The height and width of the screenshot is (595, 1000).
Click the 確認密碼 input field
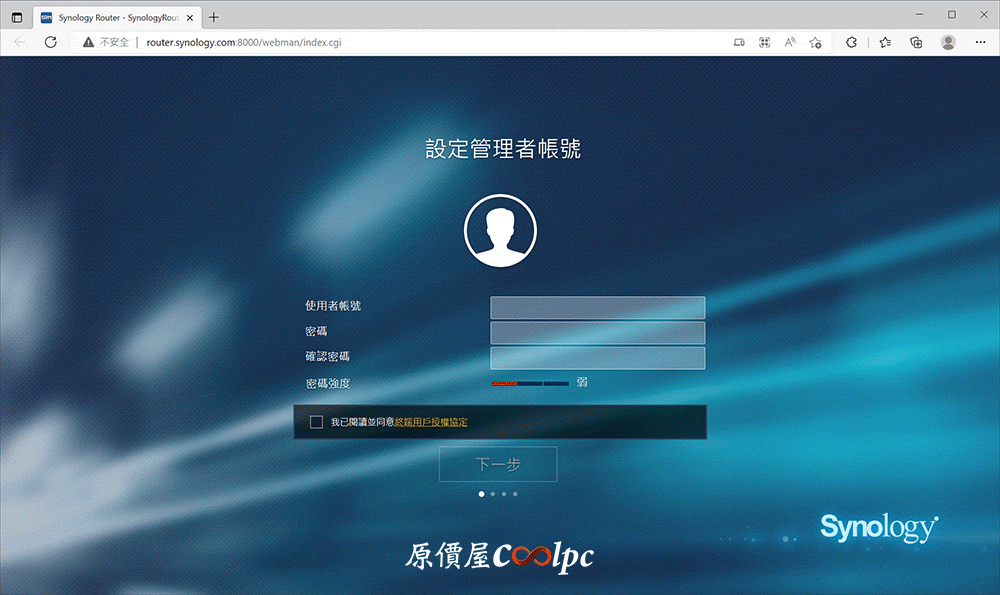coord(598,358)
